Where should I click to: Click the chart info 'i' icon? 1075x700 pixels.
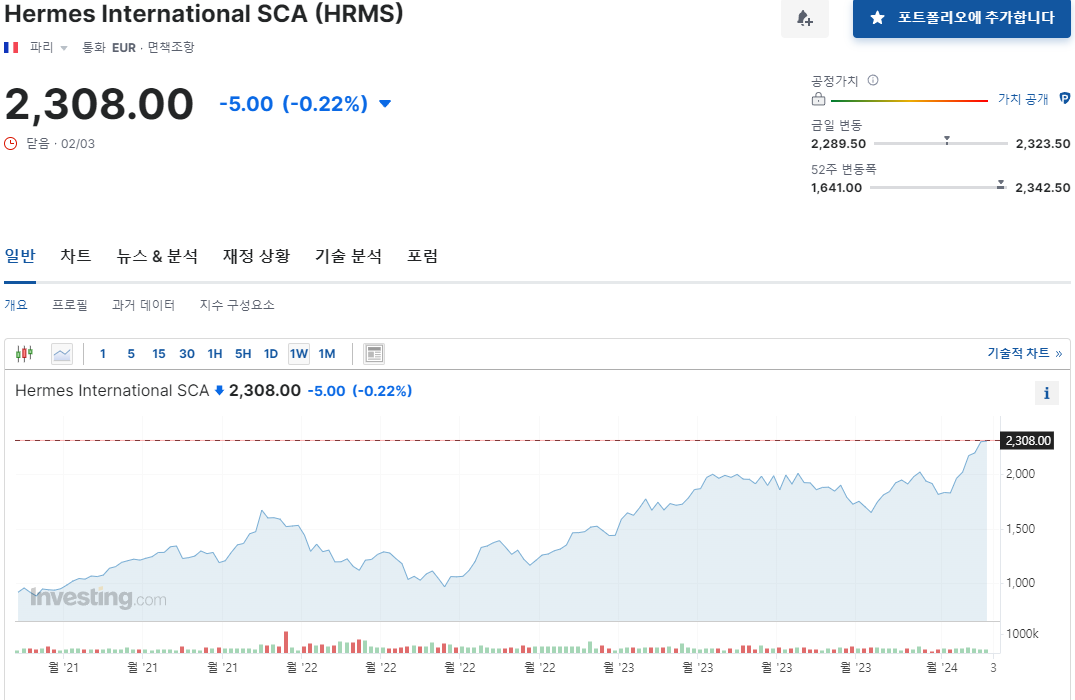pyautogui.click(x=1046, y=393)
